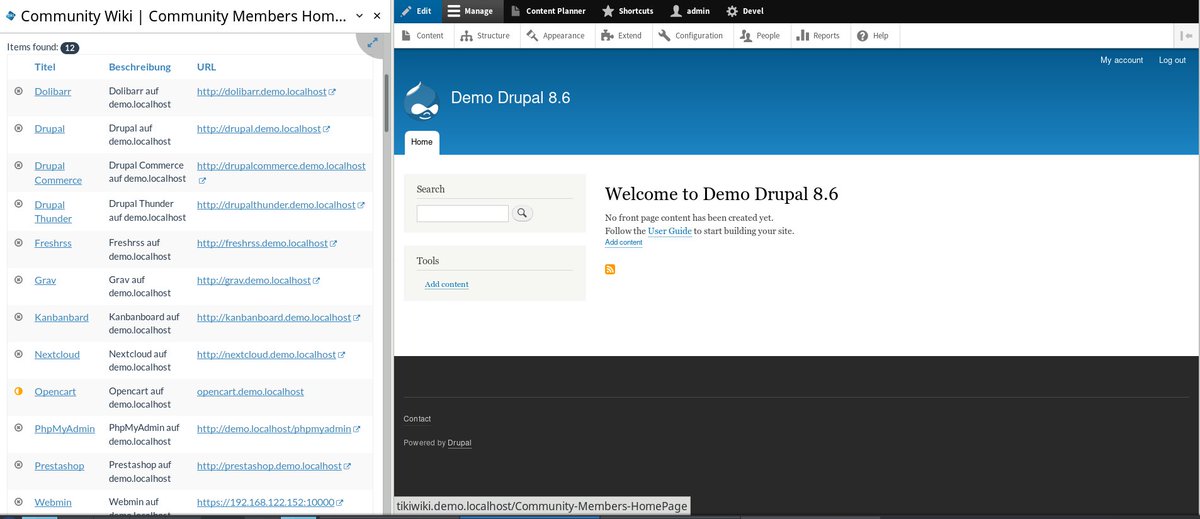
Task: Click the My account link
Action: point(1121,60)
